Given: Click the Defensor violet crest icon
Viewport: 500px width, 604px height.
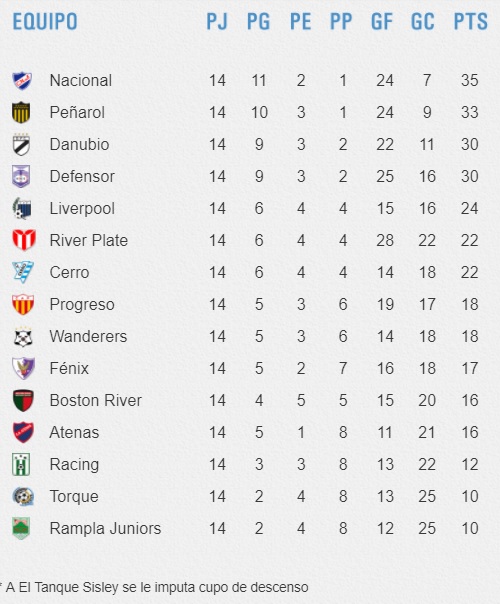Looking at the screenshot, I should [x=21, y=176].
